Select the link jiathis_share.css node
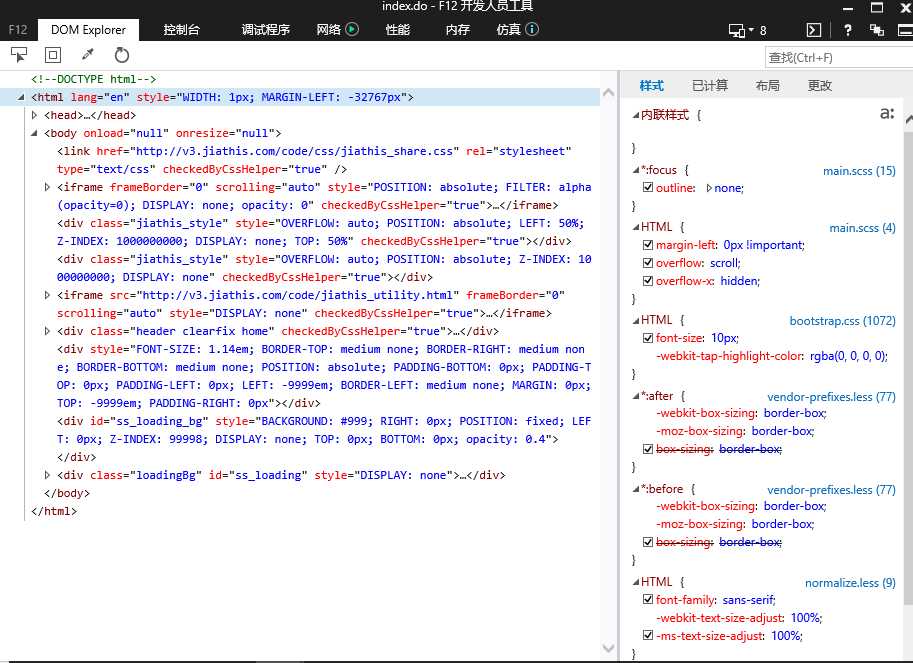The height and width of the screenshot is (663, 913). tap(314, 160)
